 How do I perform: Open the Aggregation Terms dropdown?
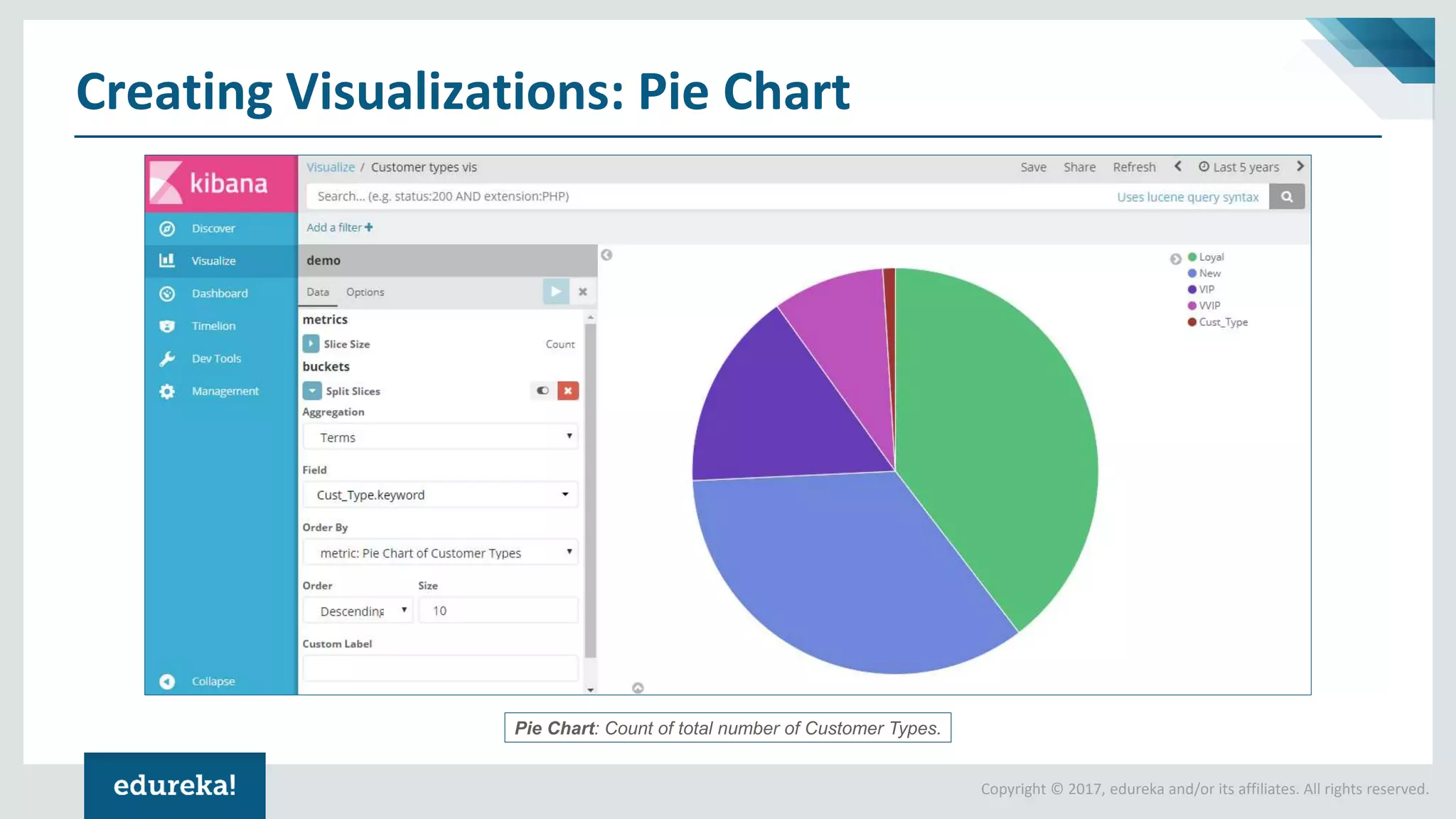click(x=440, y=437)
